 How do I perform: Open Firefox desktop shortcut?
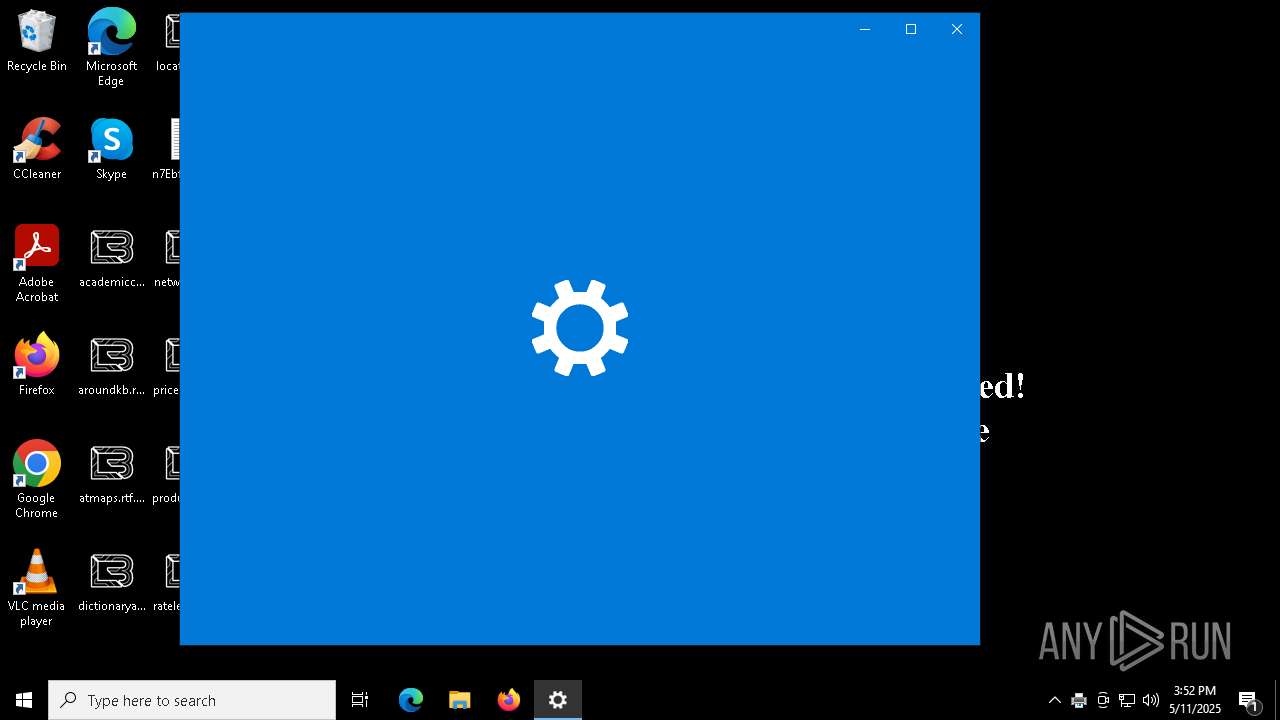(37, 365)
